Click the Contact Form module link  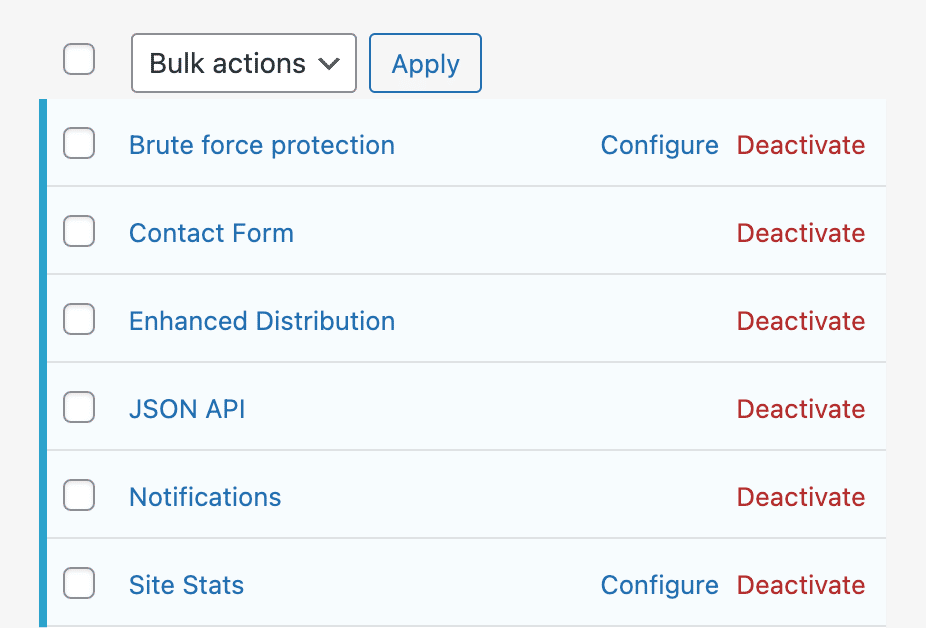pyautogui.click(x=211, y=233)
